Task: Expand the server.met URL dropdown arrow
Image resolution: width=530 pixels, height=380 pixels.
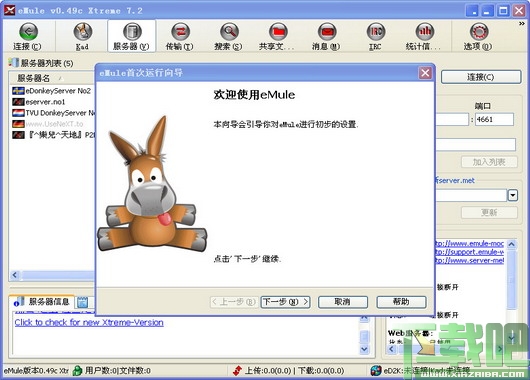Action: click(513, 195)
